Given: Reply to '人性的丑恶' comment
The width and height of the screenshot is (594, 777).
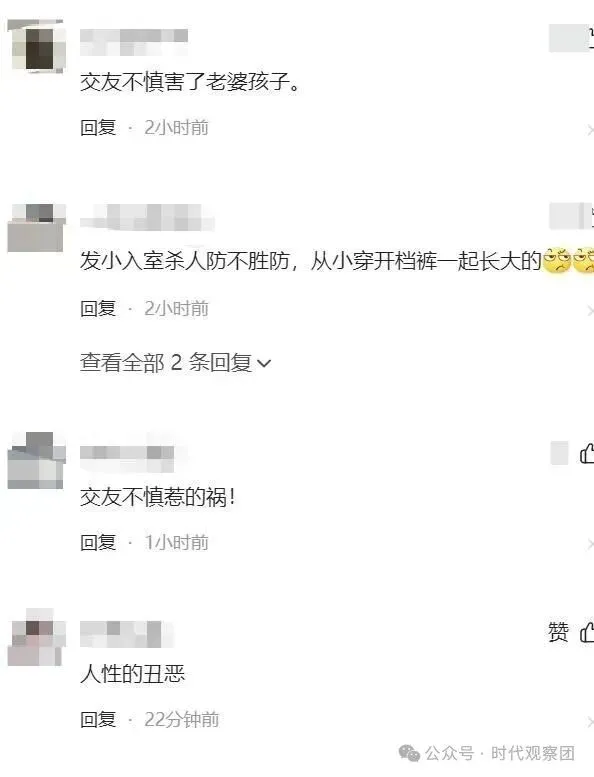Looking at the screenshot, I should point(98,720).
